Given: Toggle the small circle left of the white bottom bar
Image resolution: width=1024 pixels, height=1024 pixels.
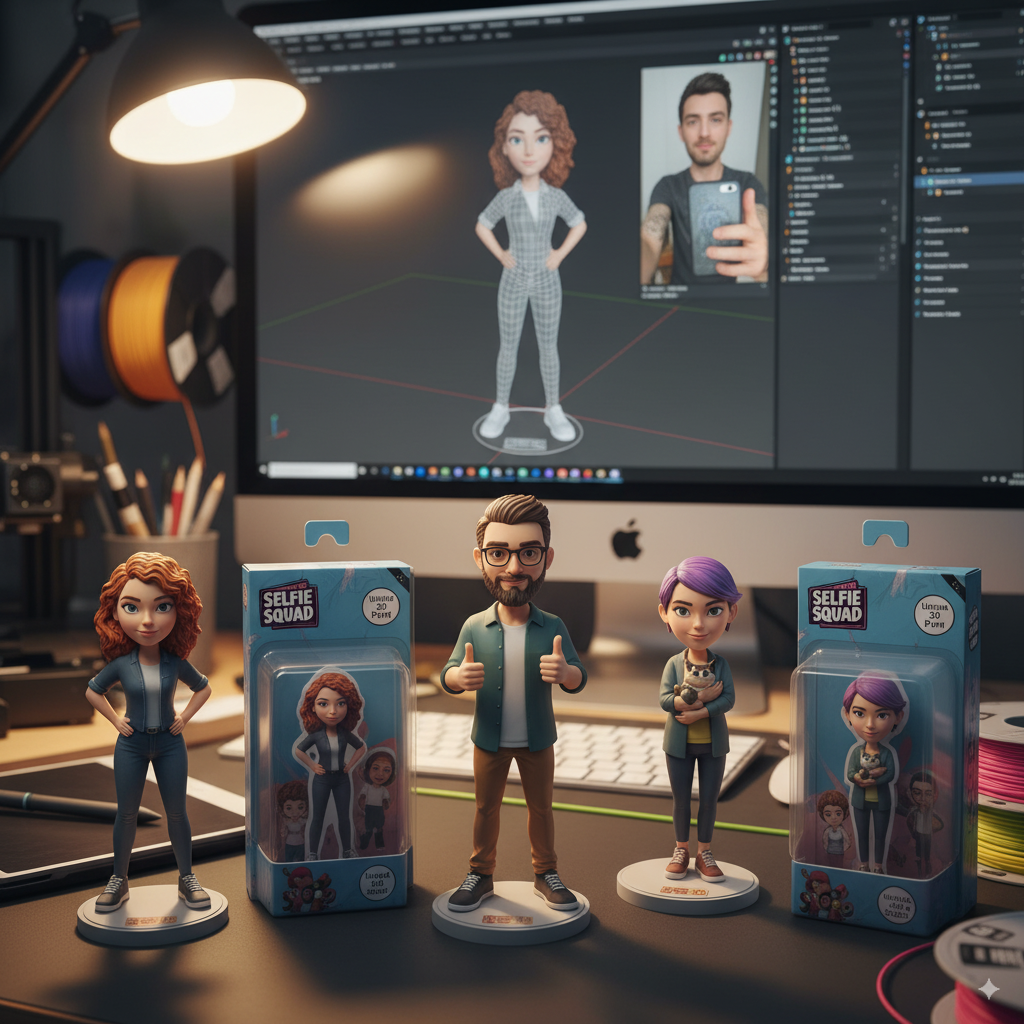Looking at the screenshot, I should pos(262,469).
